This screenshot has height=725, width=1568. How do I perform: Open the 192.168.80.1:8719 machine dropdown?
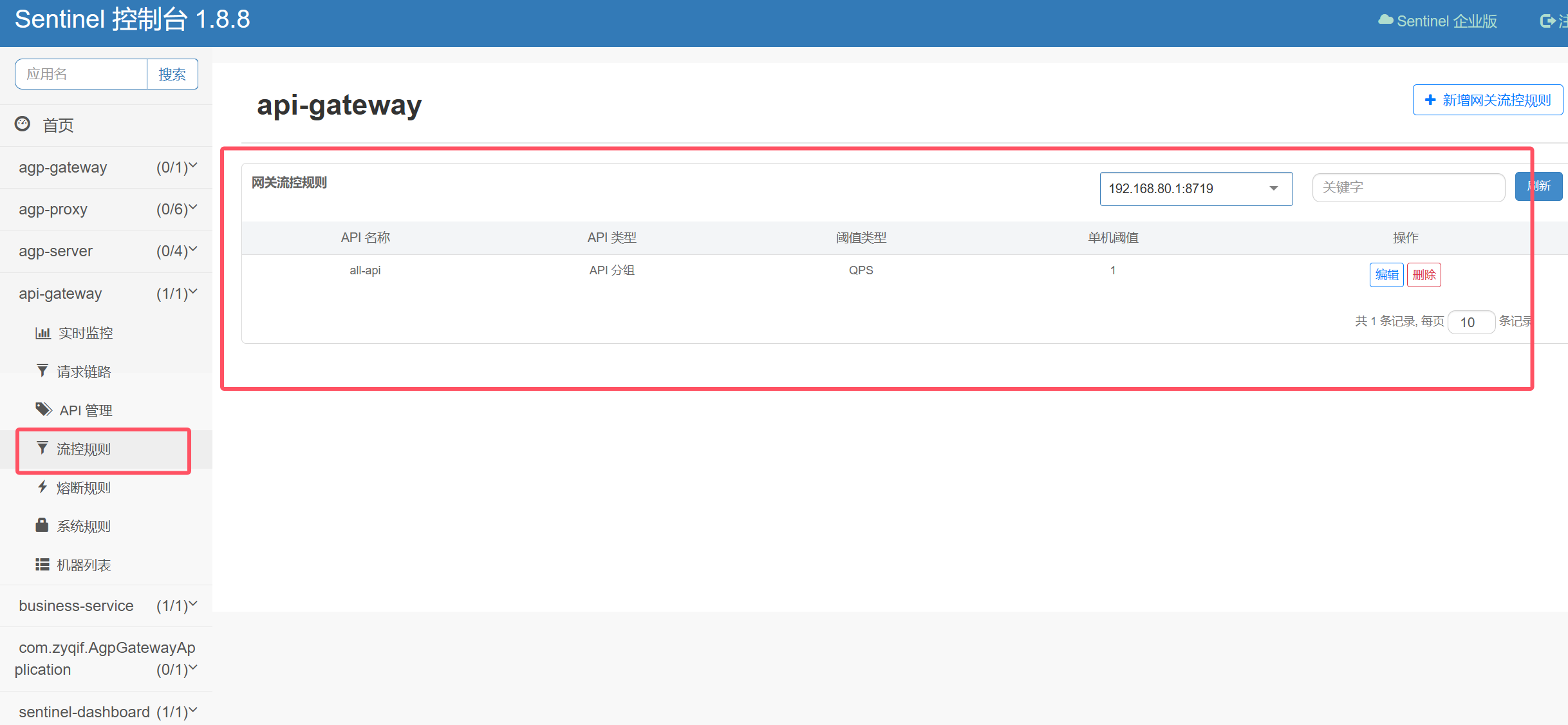click(x=1195, y=189)
